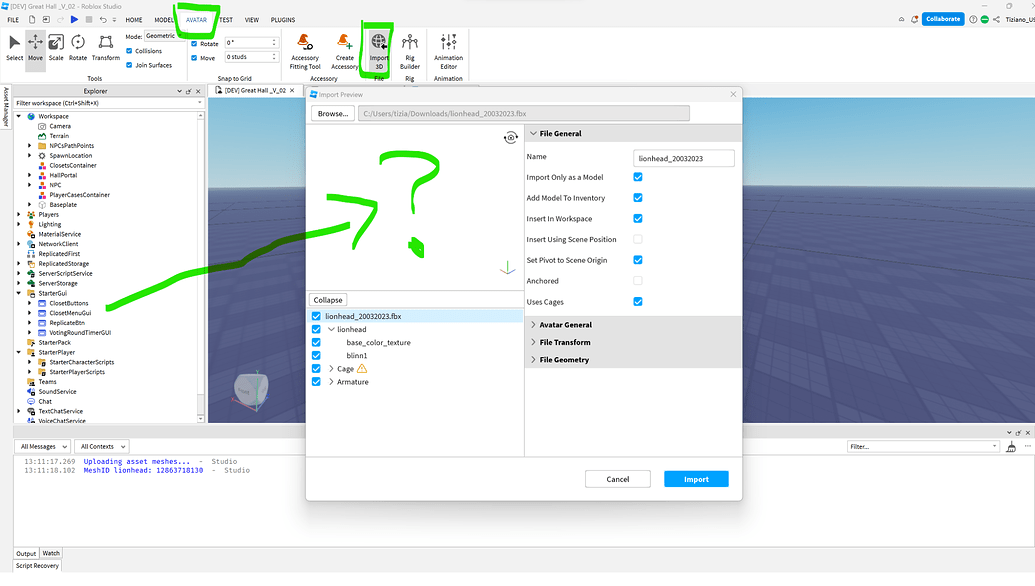Switch to the HOME ribbon tab
This screenshot has width=1035, height=586.
pos(134,20)
